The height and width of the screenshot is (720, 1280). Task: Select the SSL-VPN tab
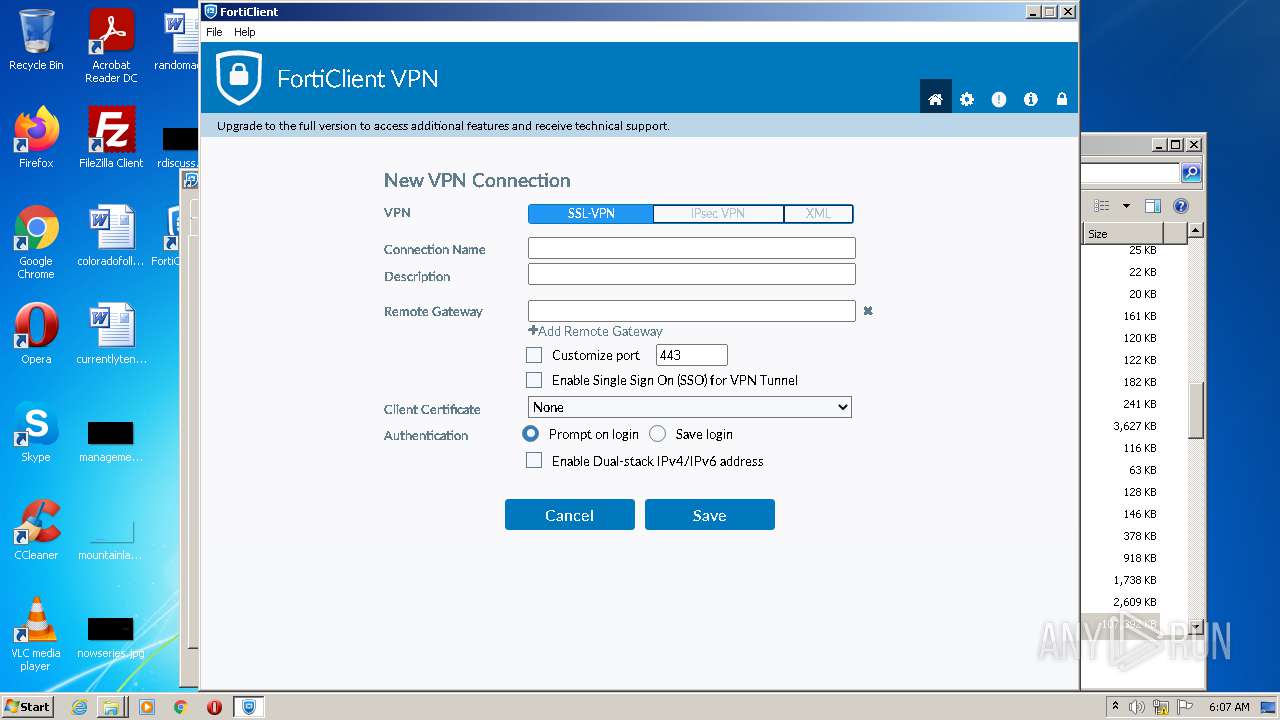591,213
